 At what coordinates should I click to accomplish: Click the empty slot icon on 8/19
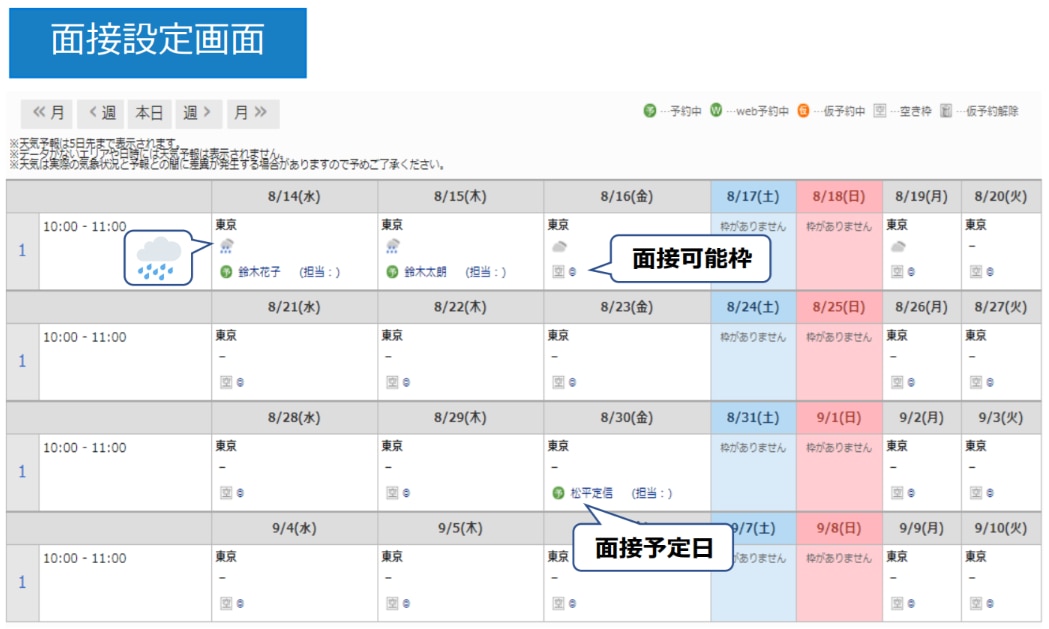[x=897, y=272]
